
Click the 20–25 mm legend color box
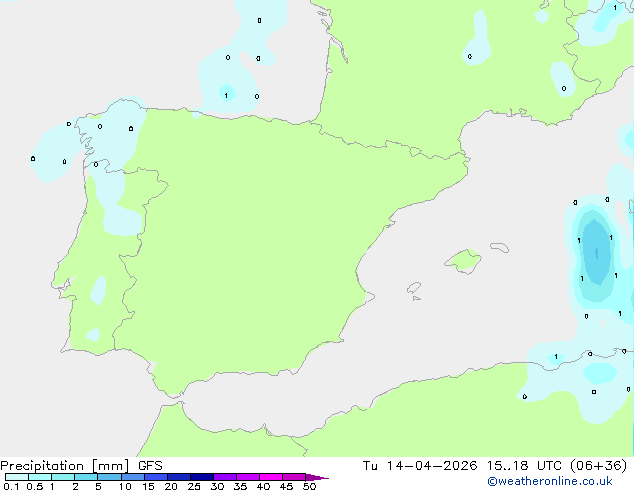coord(179,477)
